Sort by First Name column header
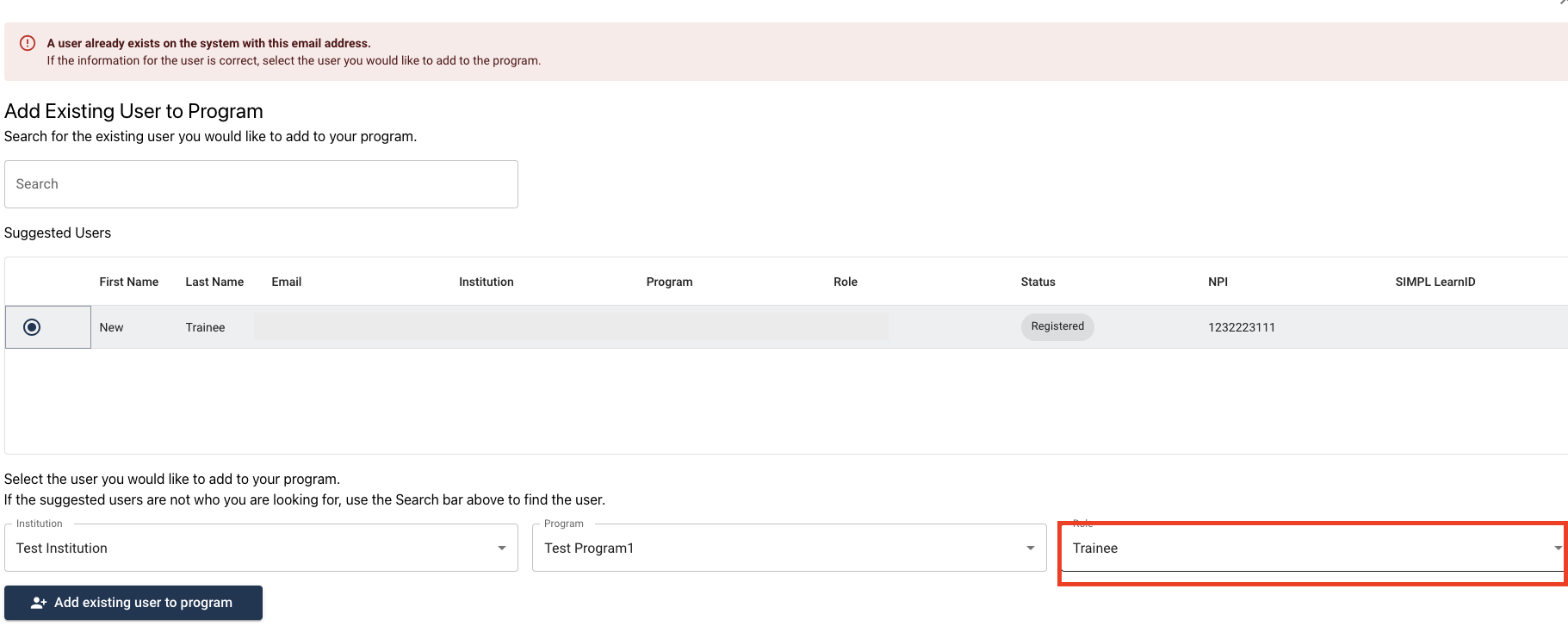Image resolution: width=1568 pixels, height=626 pixels. 129,282
